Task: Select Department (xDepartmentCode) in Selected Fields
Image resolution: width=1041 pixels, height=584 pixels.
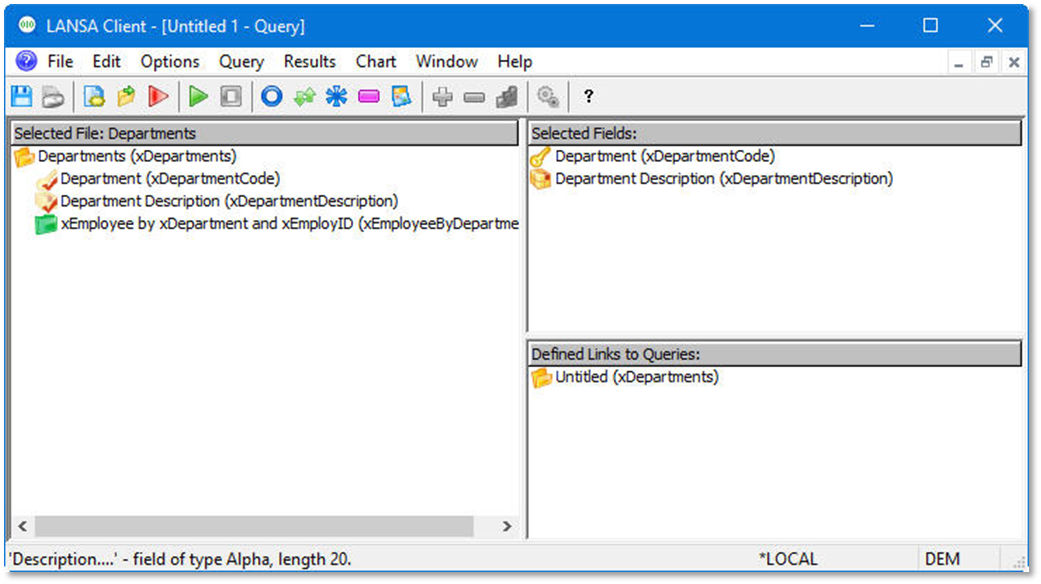Action: (665, 156)
